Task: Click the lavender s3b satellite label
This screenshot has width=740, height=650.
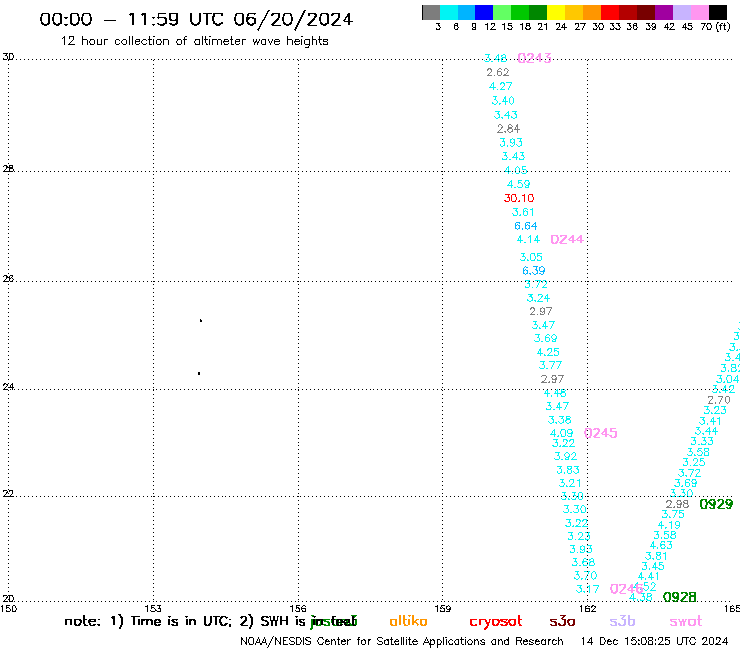Action: pyautogui.click(x=622, y=621)
